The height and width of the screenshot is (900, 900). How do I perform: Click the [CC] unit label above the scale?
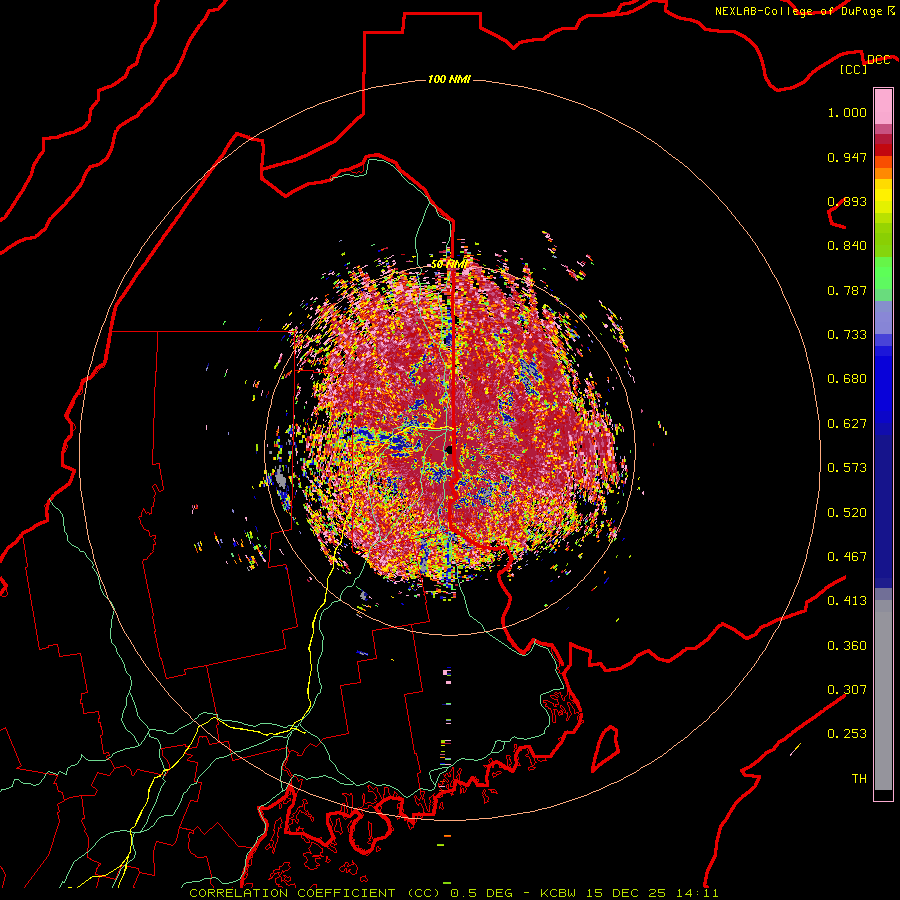pos(854,69)
